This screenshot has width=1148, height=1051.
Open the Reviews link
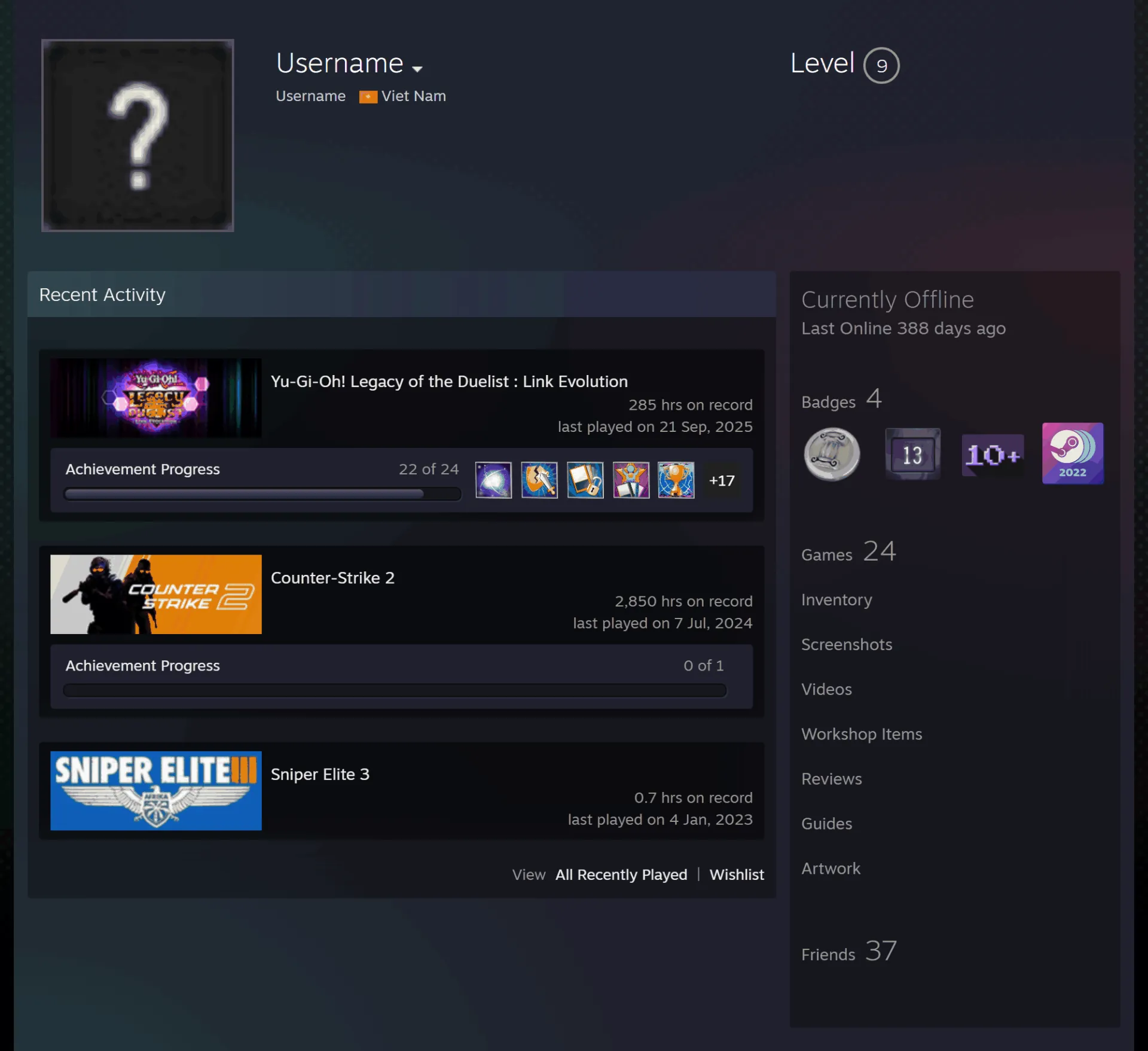[x=832, y=779]
